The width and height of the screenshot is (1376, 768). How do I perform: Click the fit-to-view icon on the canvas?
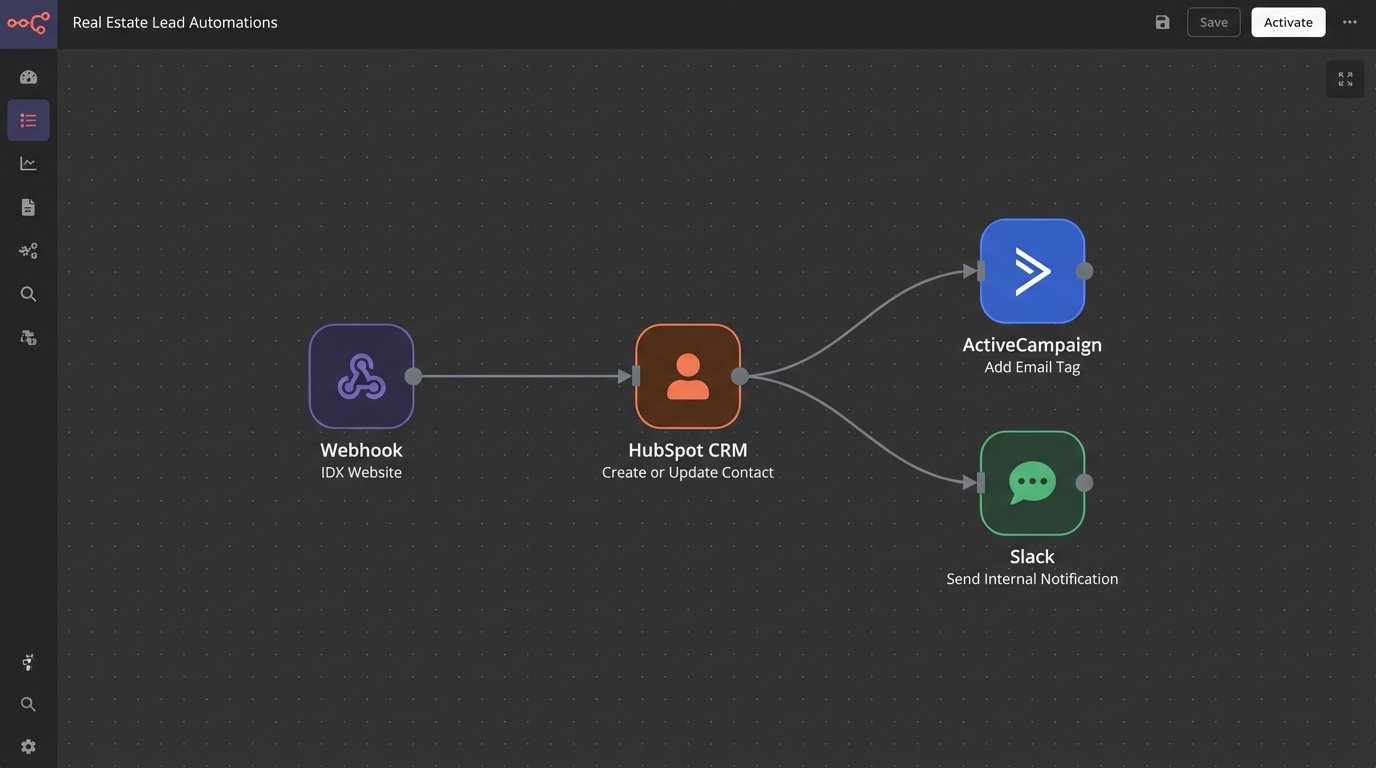tap(1345, 79)
